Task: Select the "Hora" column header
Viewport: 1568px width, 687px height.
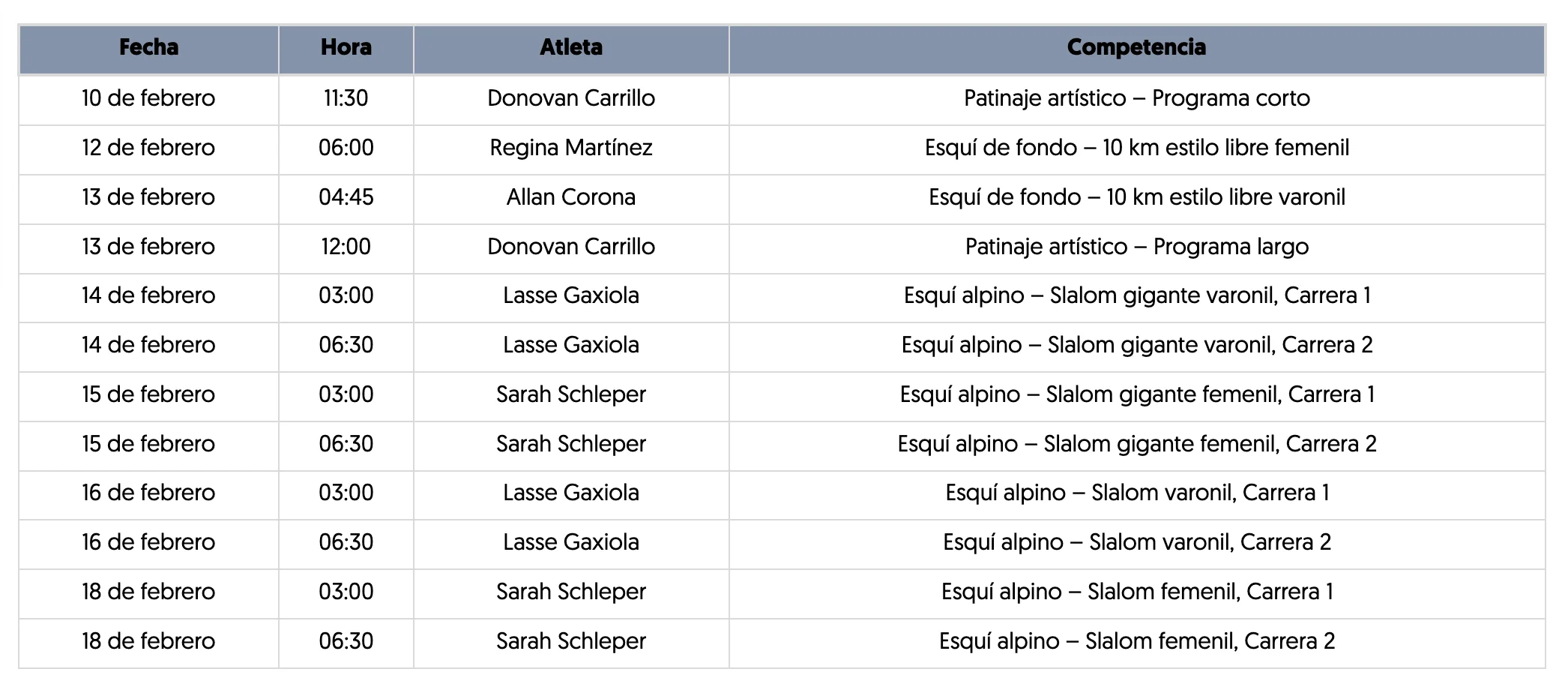Action: [346, 48]
